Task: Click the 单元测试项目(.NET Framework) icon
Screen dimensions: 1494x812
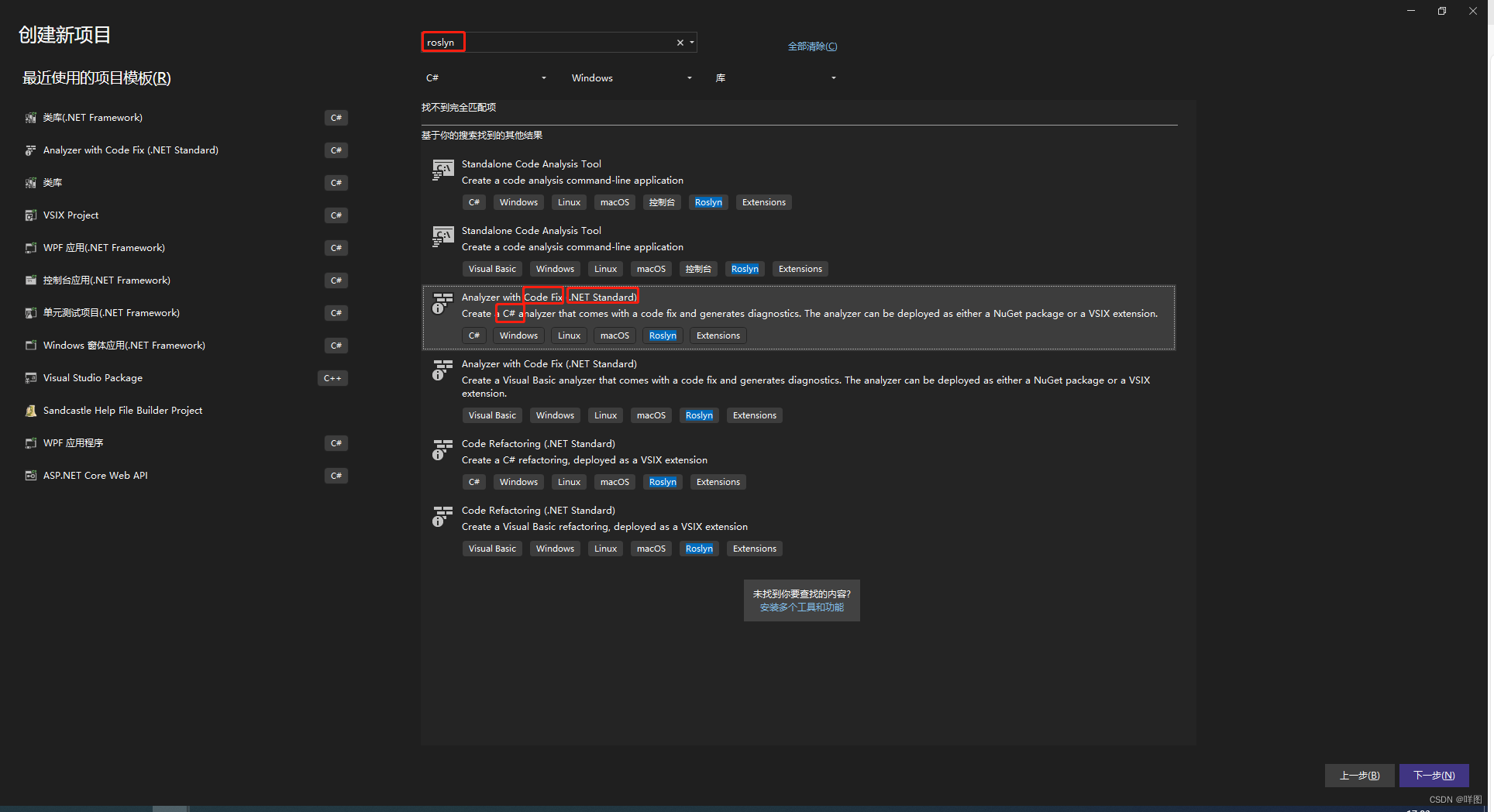Action: coord(31,313)
